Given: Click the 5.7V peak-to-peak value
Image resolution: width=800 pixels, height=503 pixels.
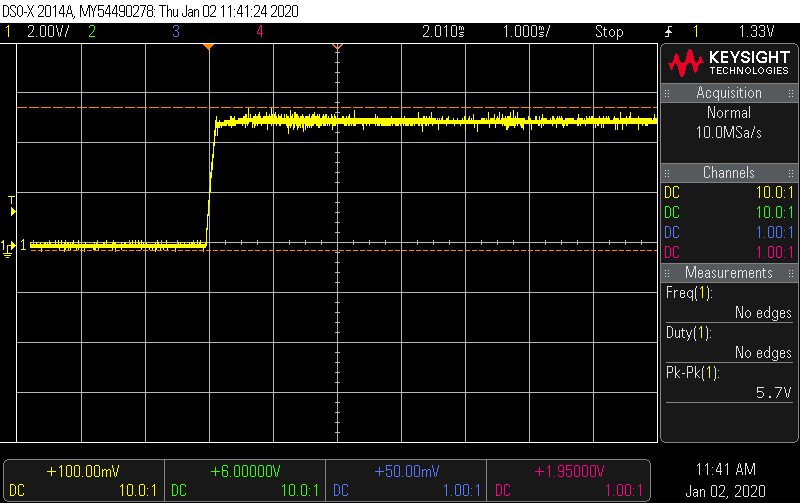Looking at the screenshot, I should (773, 393).
